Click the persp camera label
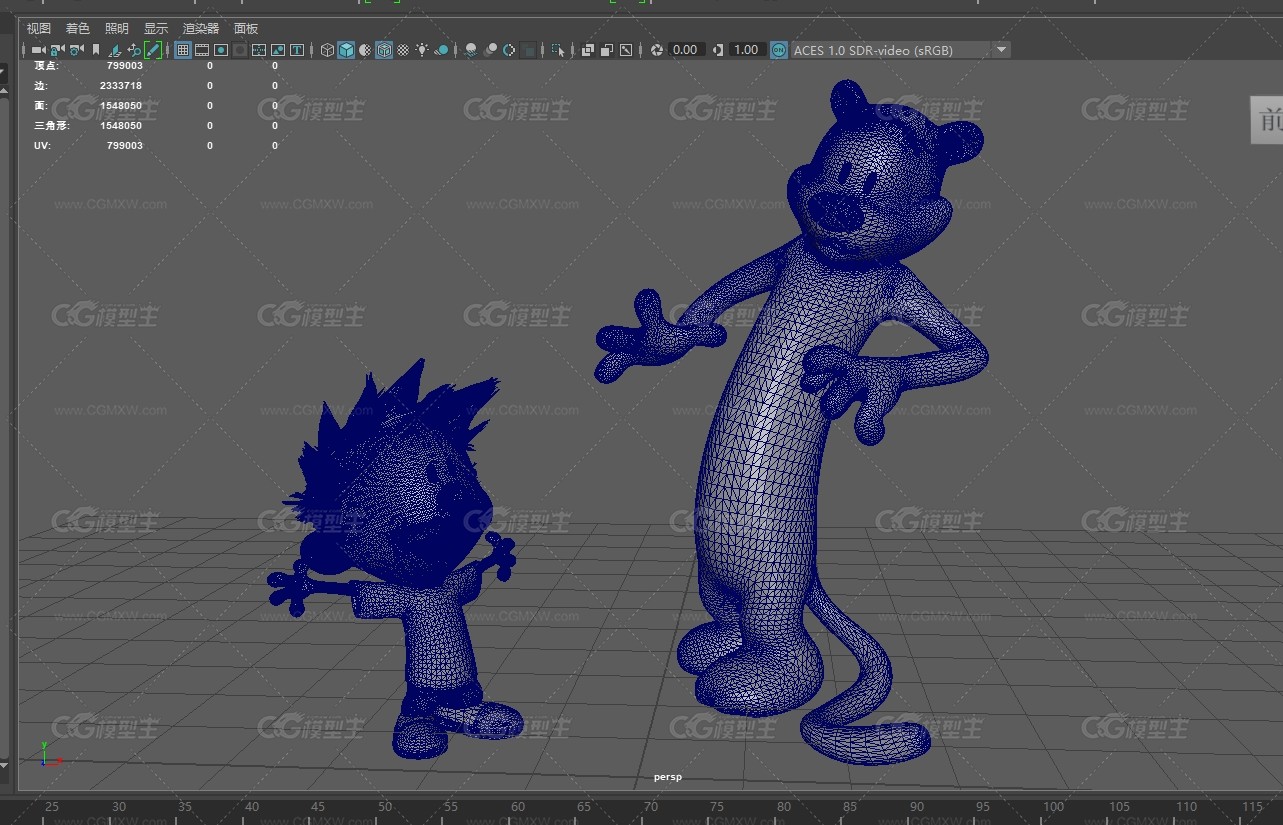 [x=668, y=777]
